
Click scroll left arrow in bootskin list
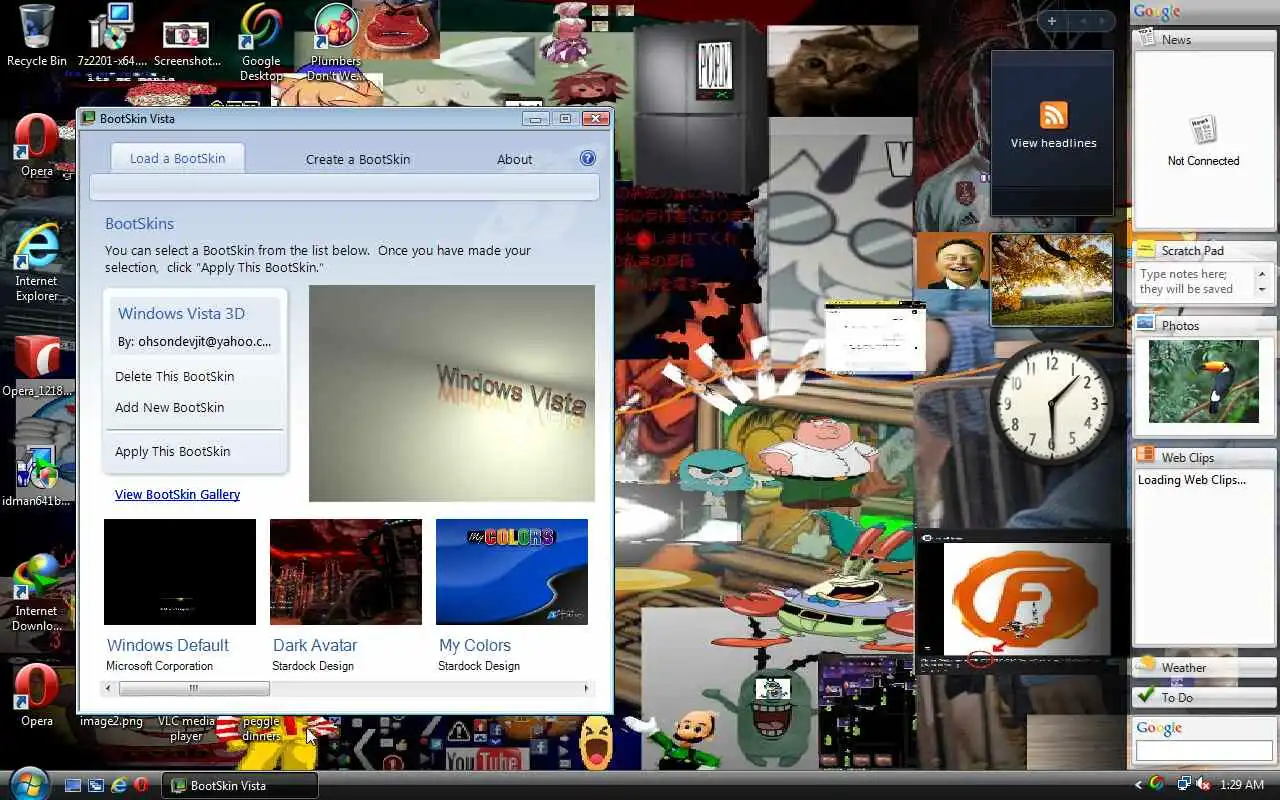coord(109,688)
